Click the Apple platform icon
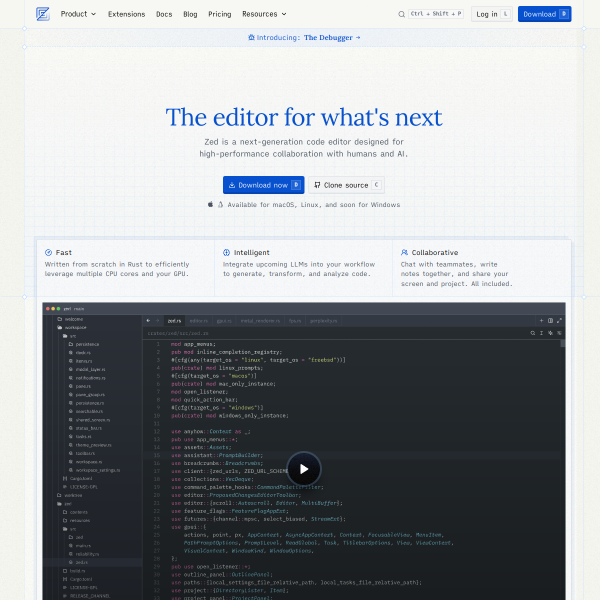Screen dimensions: 600x600 (x=210, y=204)
